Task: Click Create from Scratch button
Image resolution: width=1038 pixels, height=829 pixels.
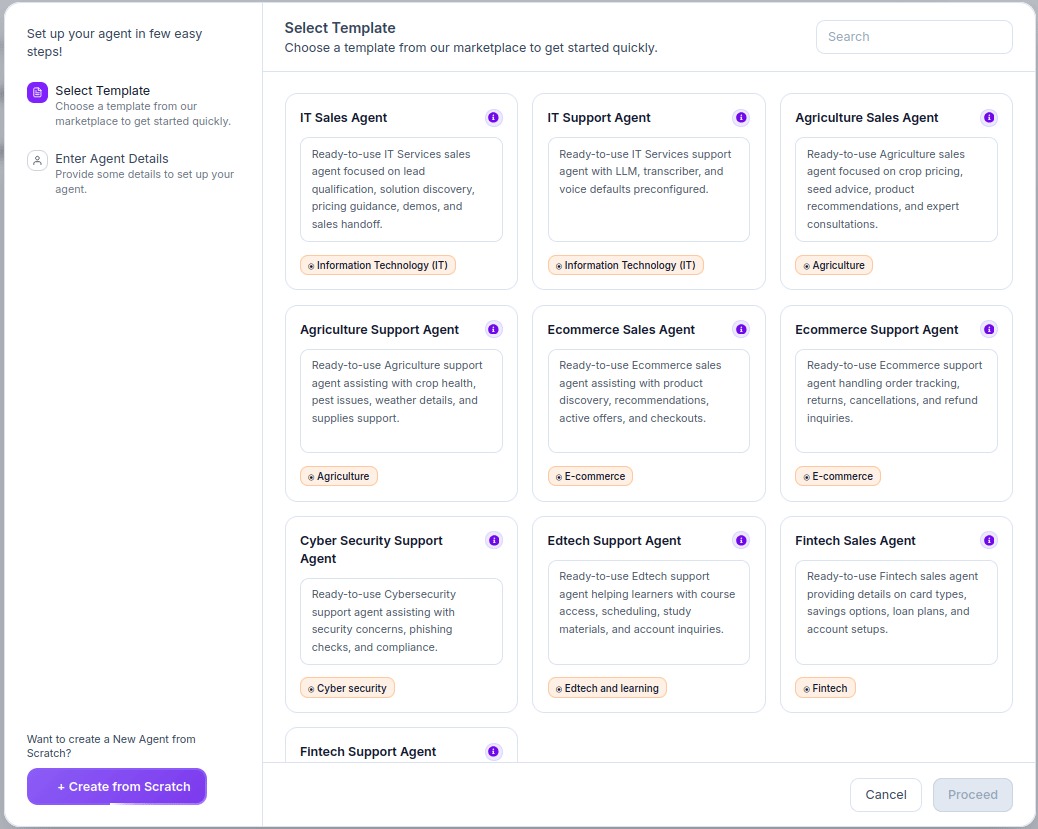Action: pyautogui.click(x=117, y=787)
